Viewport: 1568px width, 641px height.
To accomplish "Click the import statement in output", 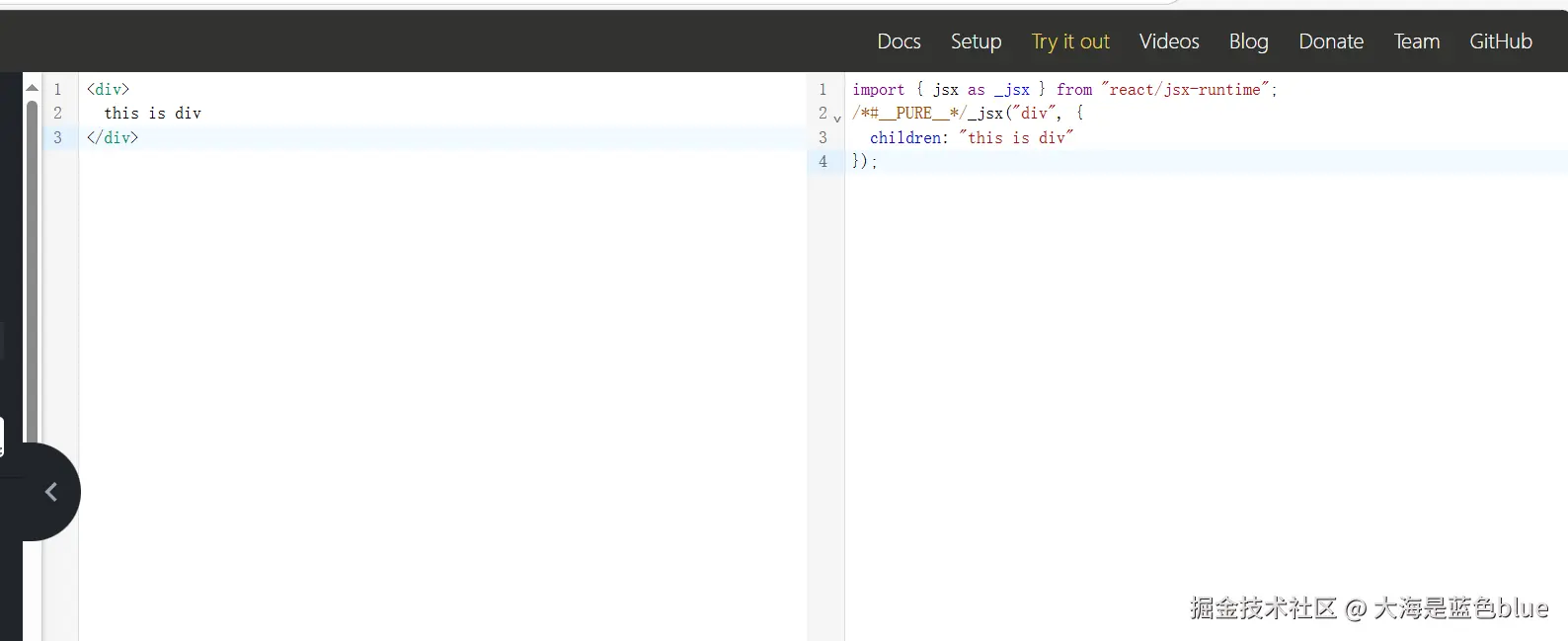I will coord(1064,90).
